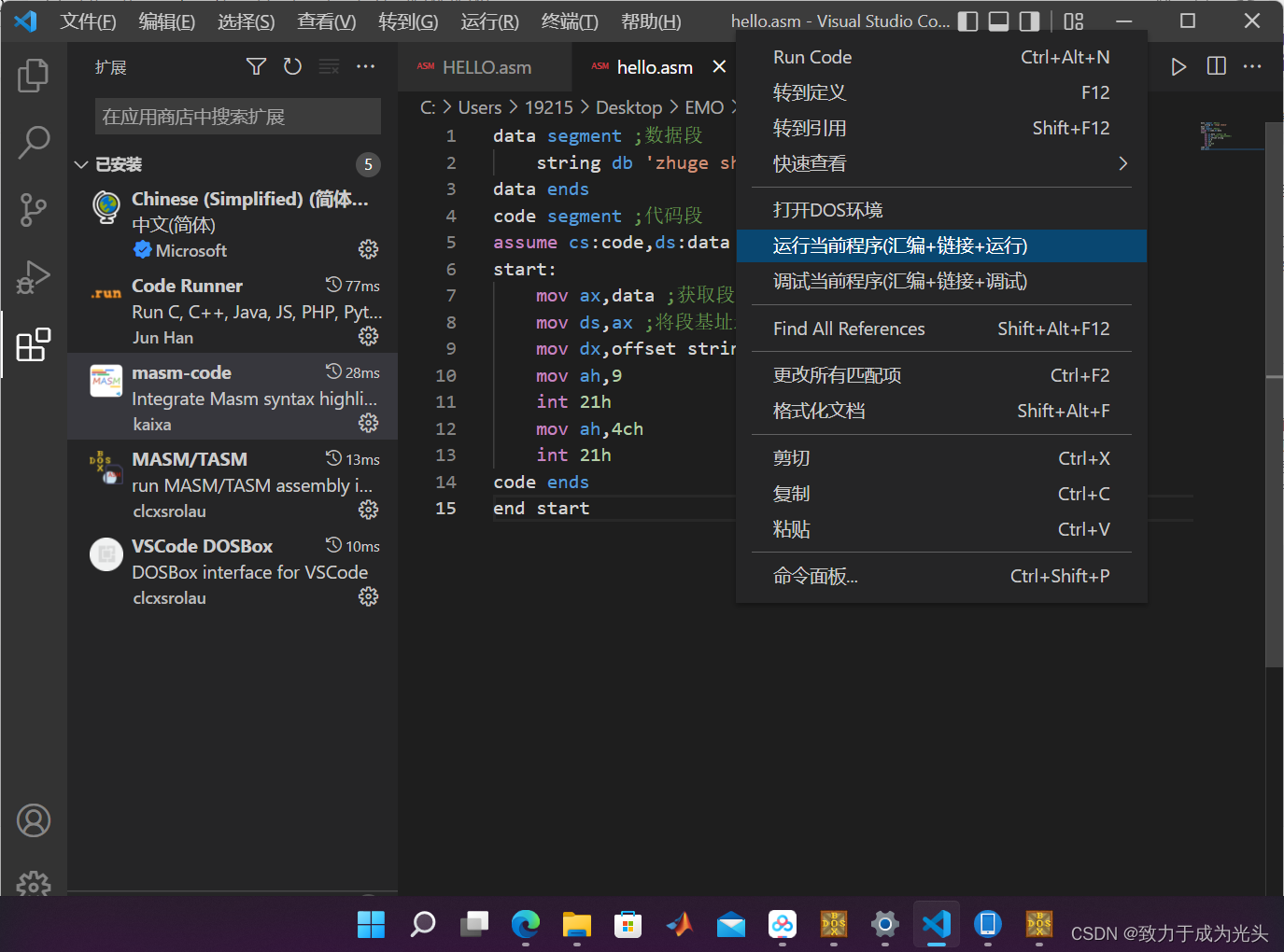This screenshot has width=1284, height=952.
Task: Open gear settings for MASM/TASM extension
Action: pos(369,510)
